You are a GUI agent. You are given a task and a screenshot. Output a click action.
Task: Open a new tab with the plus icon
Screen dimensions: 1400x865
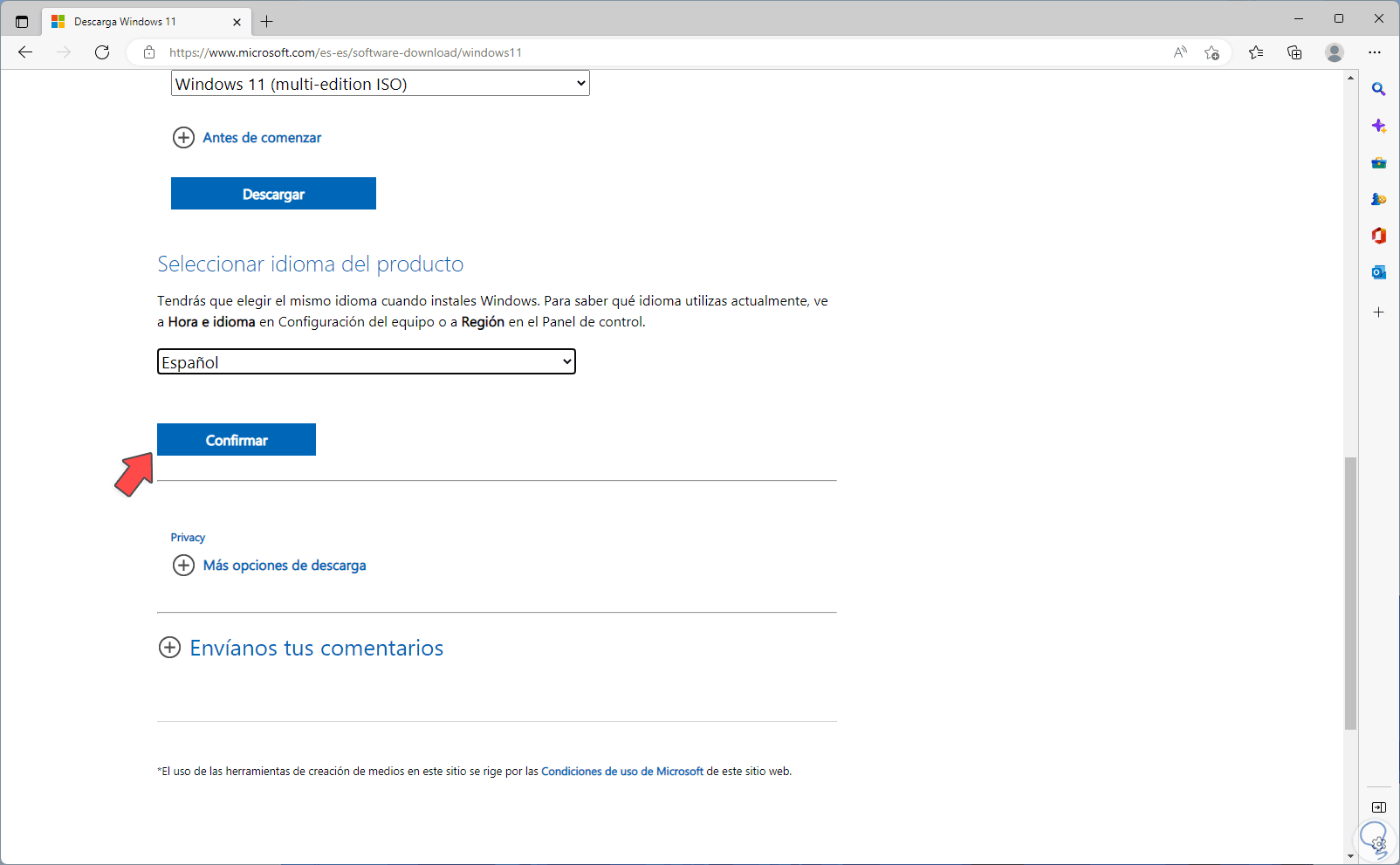pos(267,22)
